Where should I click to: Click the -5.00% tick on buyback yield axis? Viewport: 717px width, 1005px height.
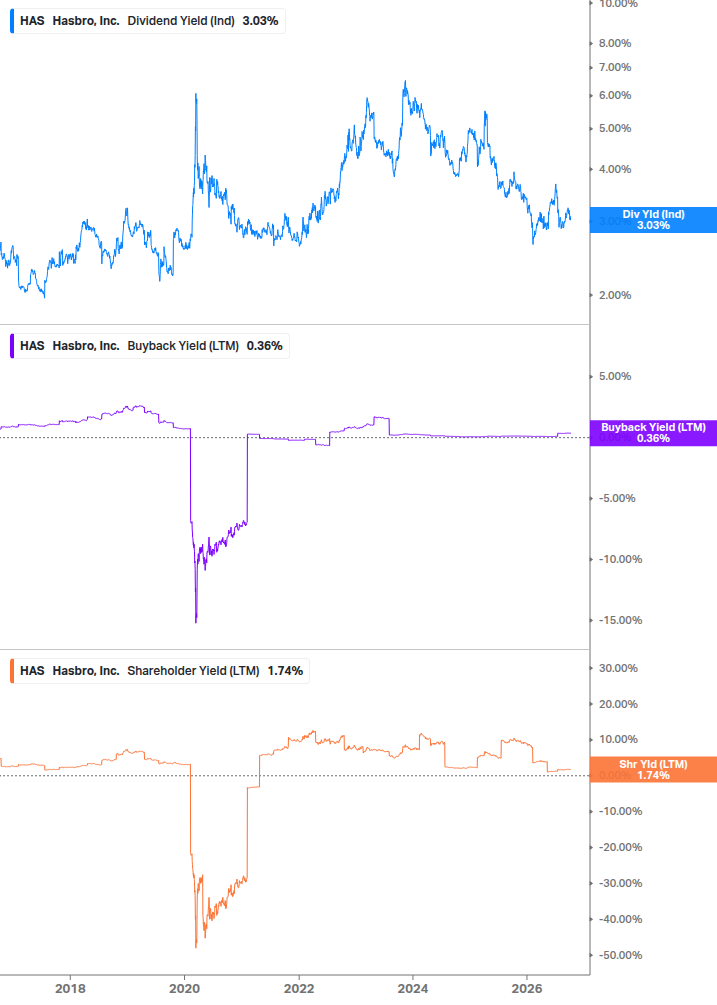pyautogui.click(x=617, y=499)
